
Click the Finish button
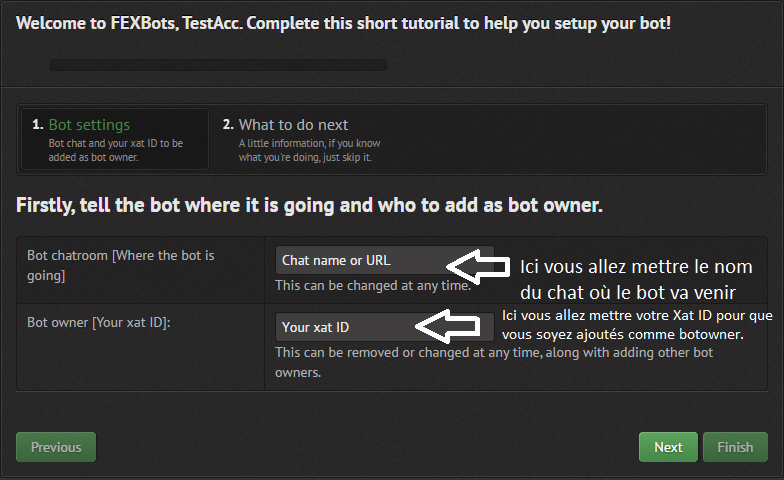[735, 447]
